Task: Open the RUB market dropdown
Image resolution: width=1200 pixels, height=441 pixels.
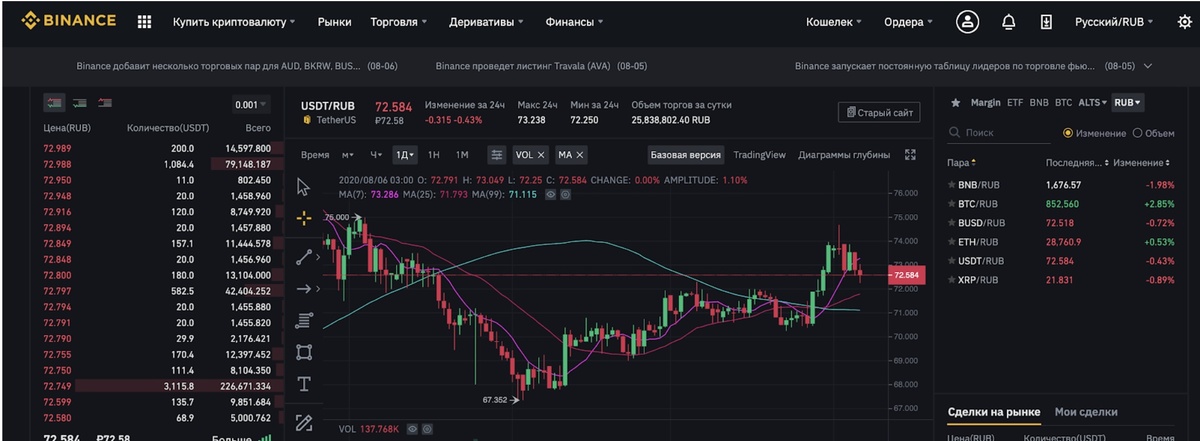Action: tap(1128, 102)
